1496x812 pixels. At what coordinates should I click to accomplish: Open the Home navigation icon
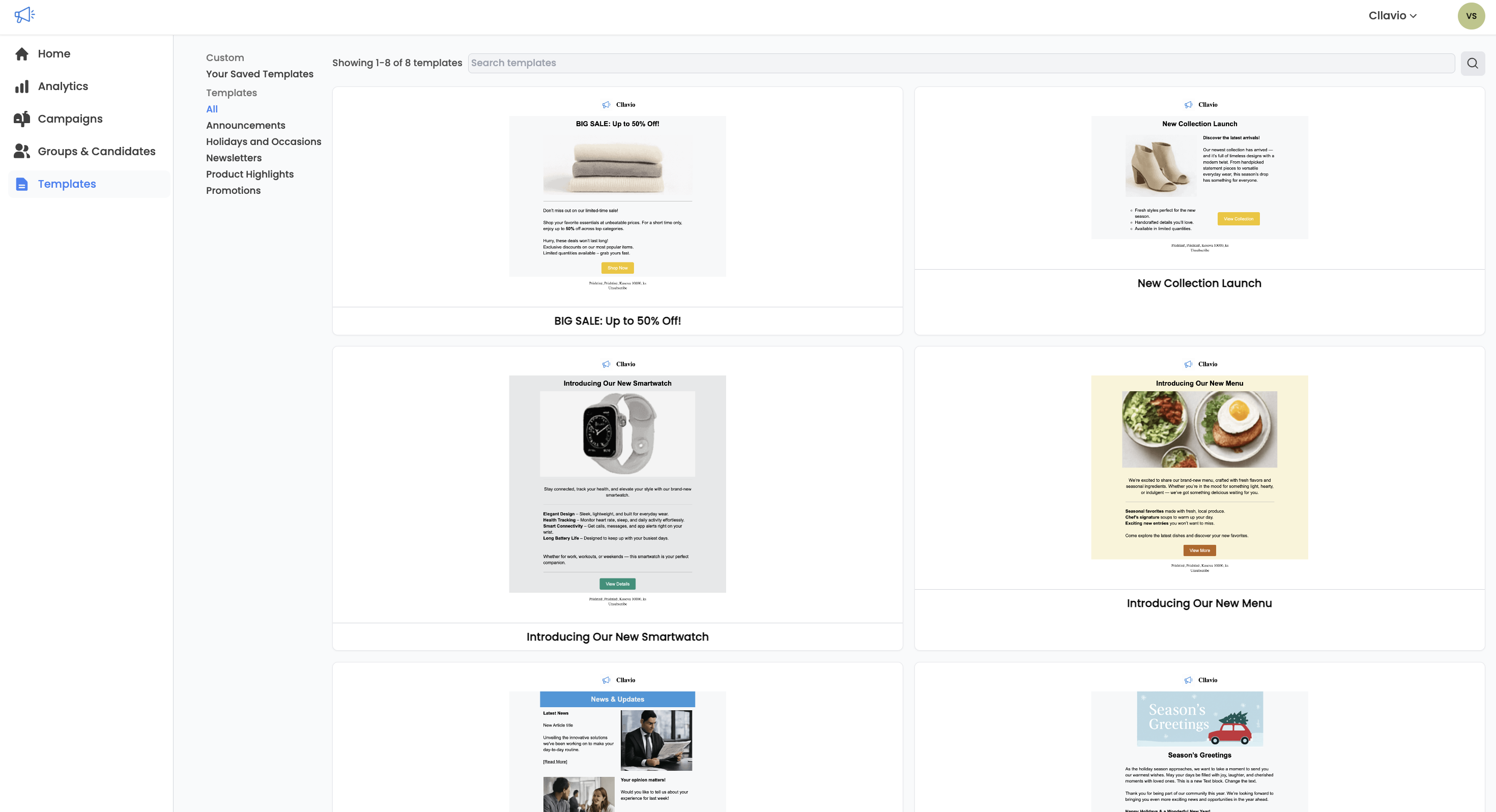tap(21, 53)
